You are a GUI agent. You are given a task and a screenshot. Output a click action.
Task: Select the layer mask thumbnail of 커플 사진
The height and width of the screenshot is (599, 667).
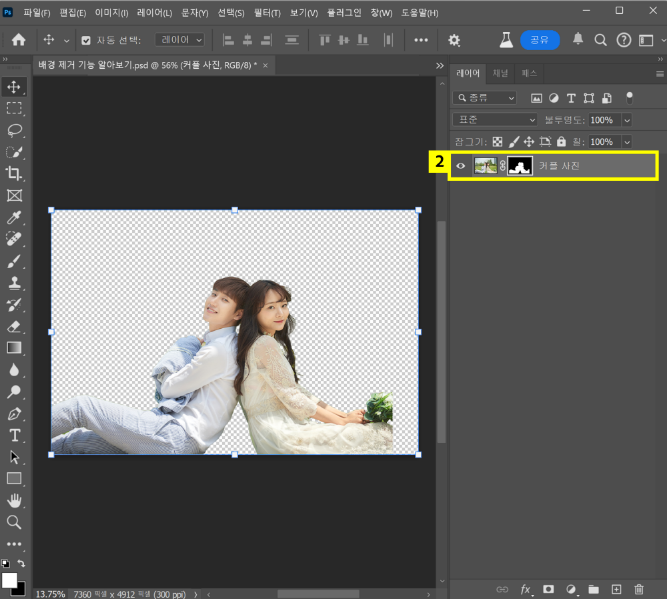[x=519, y=166]
